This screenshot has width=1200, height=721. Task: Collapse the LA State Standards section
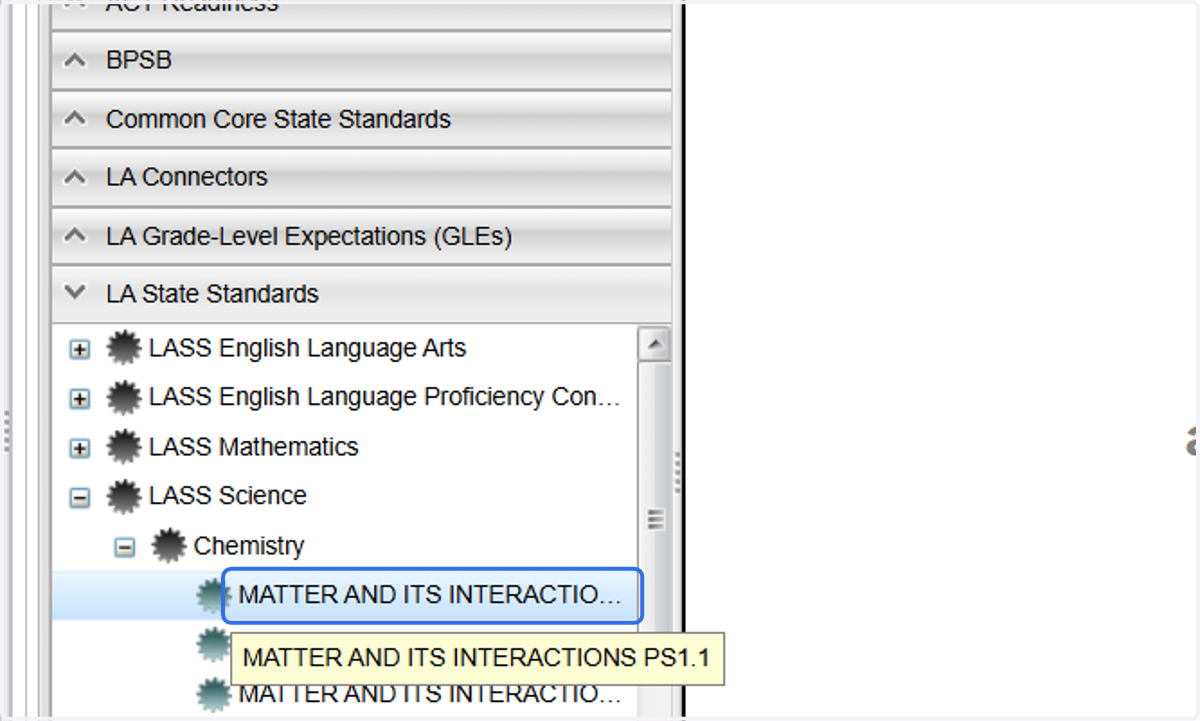[x=361, y=294]
